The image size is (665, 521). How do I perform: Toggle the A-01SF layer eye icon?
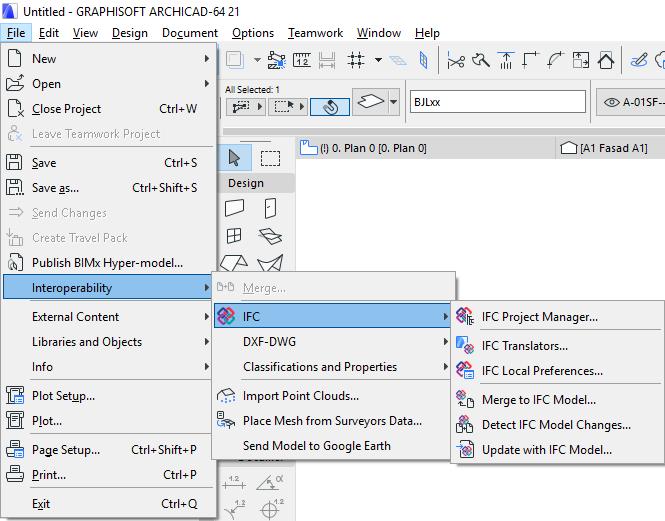(x=612, y=102)
